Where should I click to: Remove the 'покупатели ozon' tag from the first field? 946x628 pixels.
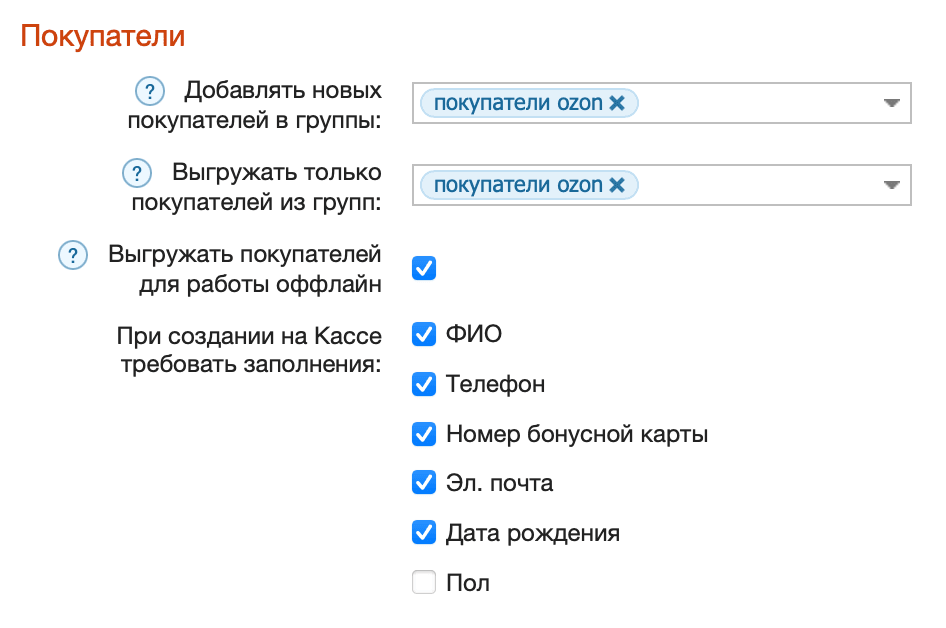click(618, 103)
